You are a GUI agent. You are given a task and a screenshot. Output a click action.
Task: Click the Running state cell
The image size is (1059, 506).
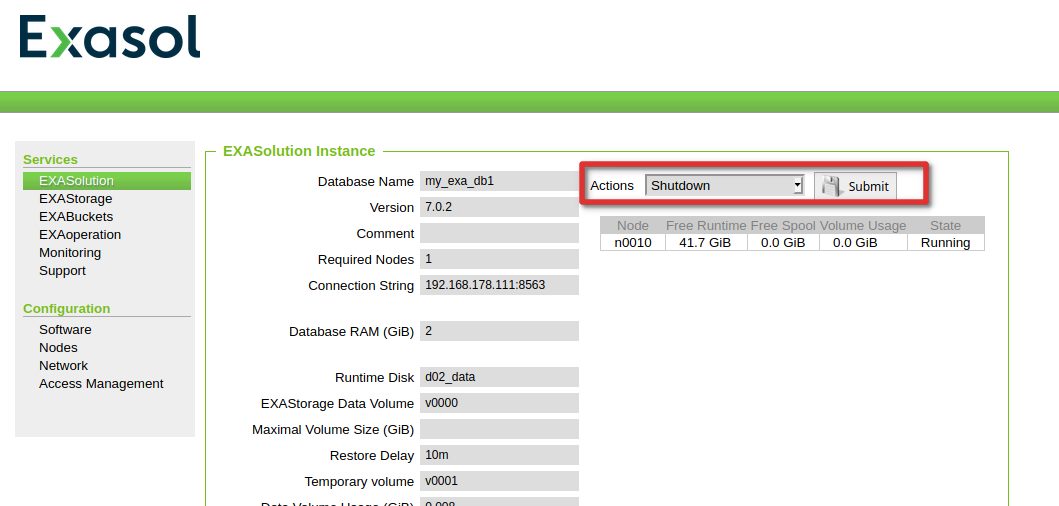tap(946, 243)
